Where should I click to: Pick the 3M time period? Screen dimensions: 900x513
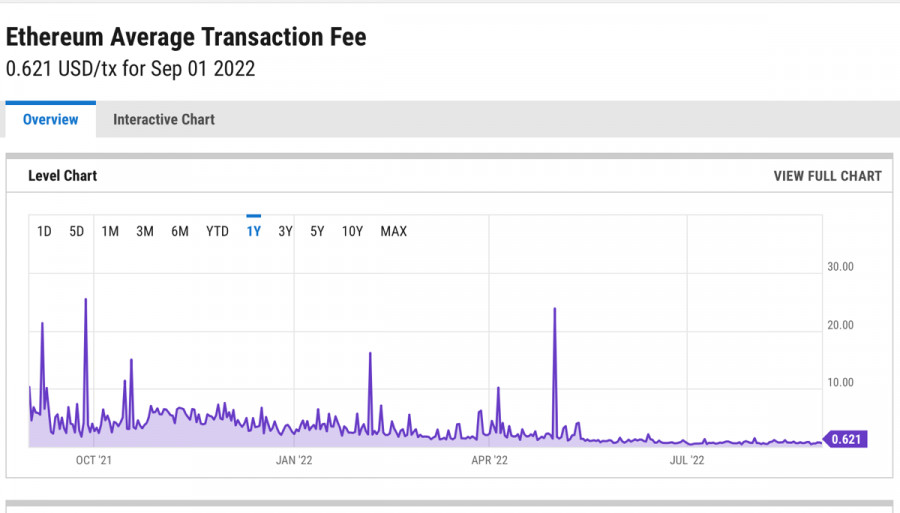click(145, 232)
